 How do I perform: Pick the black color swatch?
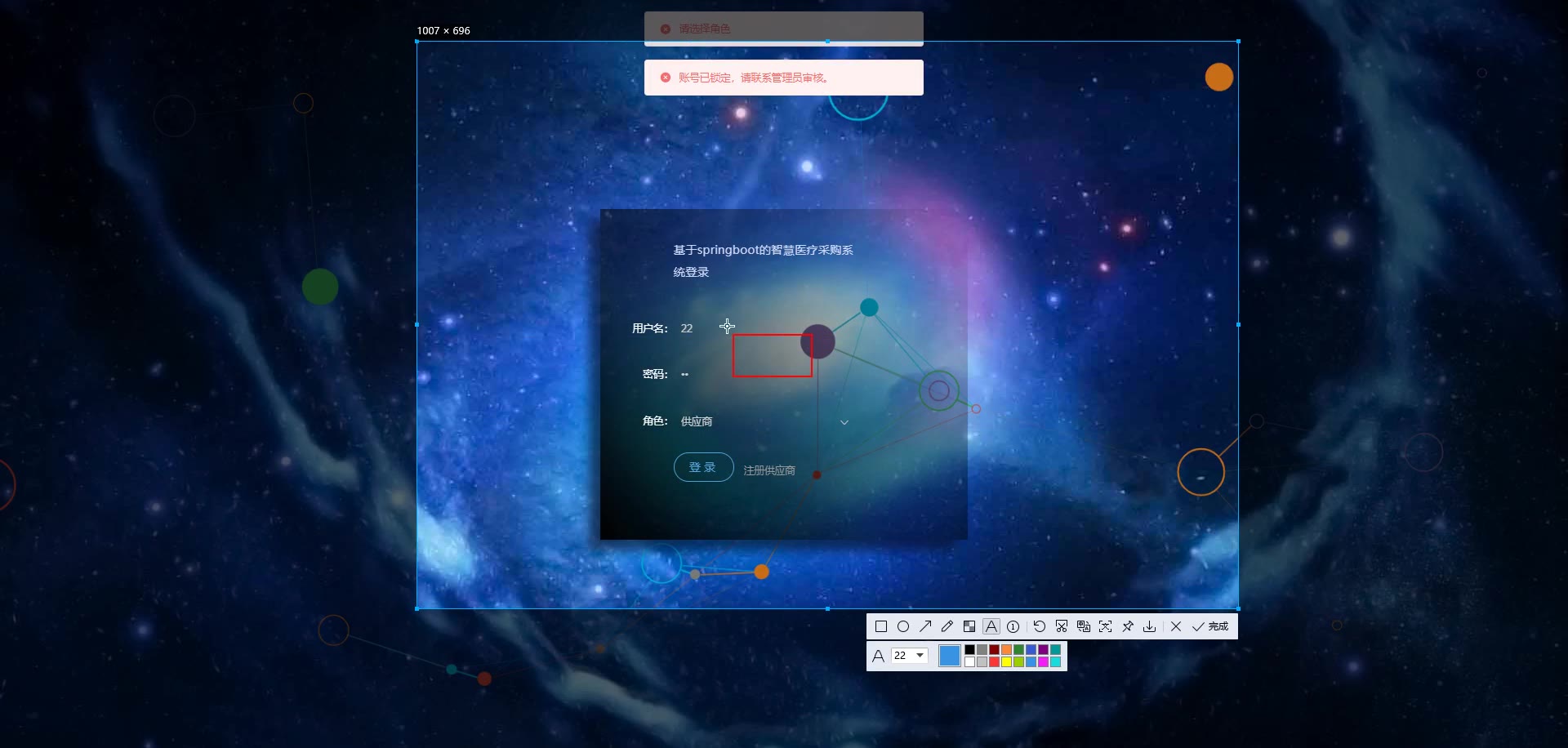tap(969, 650)
